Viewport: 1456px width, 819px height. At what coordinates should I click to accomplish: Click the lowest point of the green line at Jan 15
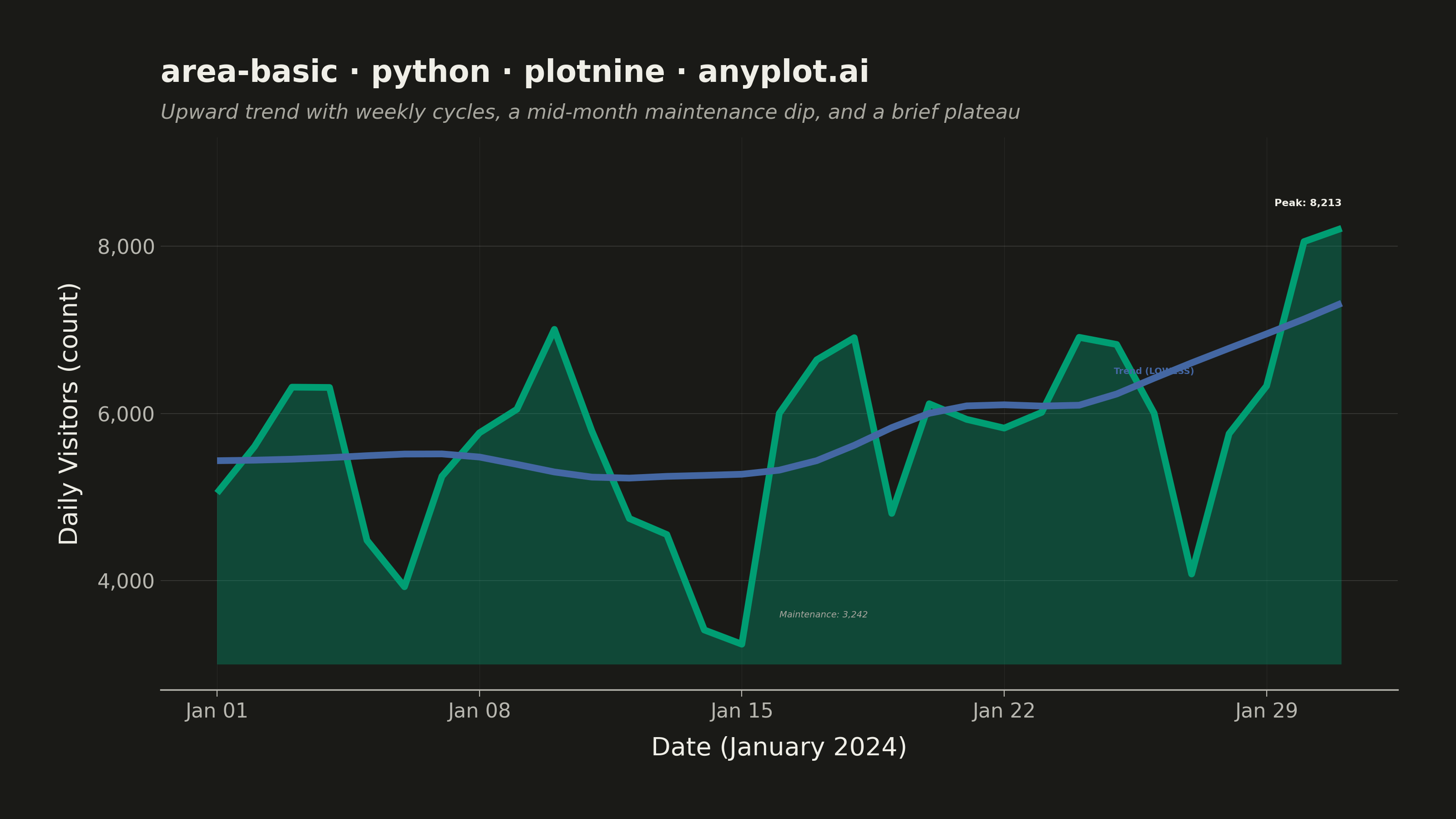742,644
